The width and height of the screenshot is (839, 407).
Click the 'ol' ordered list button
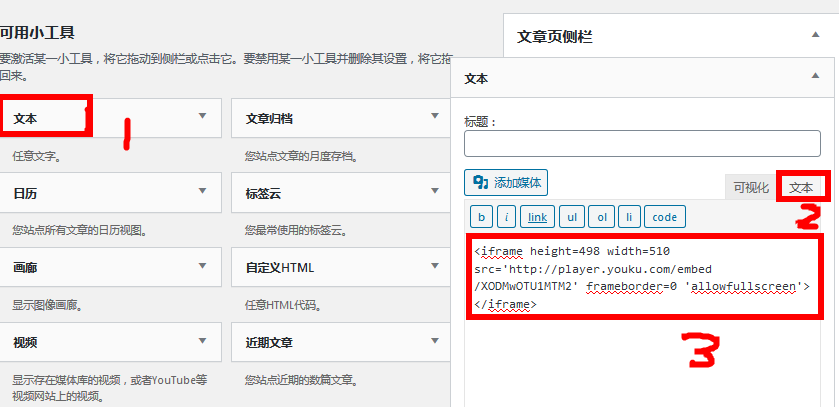(600, 216)
